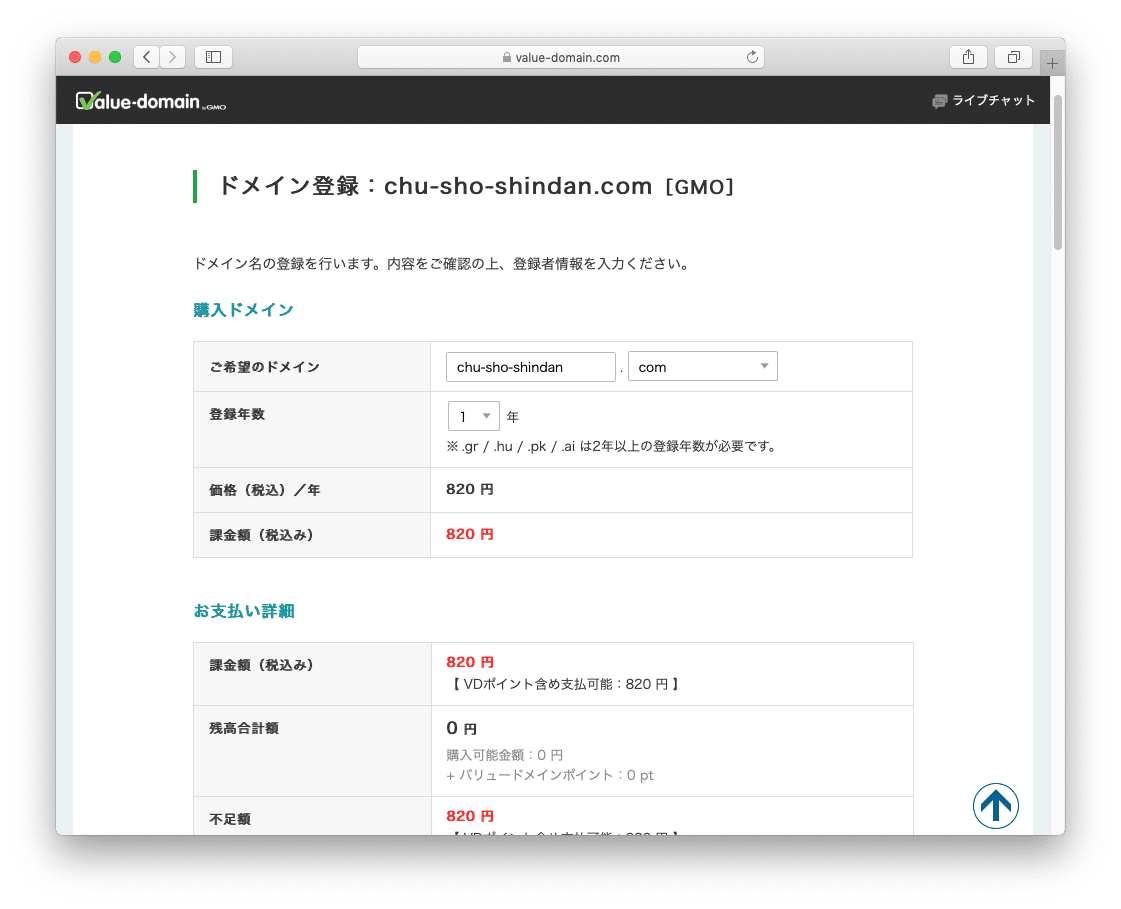Screen dimensions: 1121x909
Task: Click the 購入ドメイン section heading
Action: (243, 309)
